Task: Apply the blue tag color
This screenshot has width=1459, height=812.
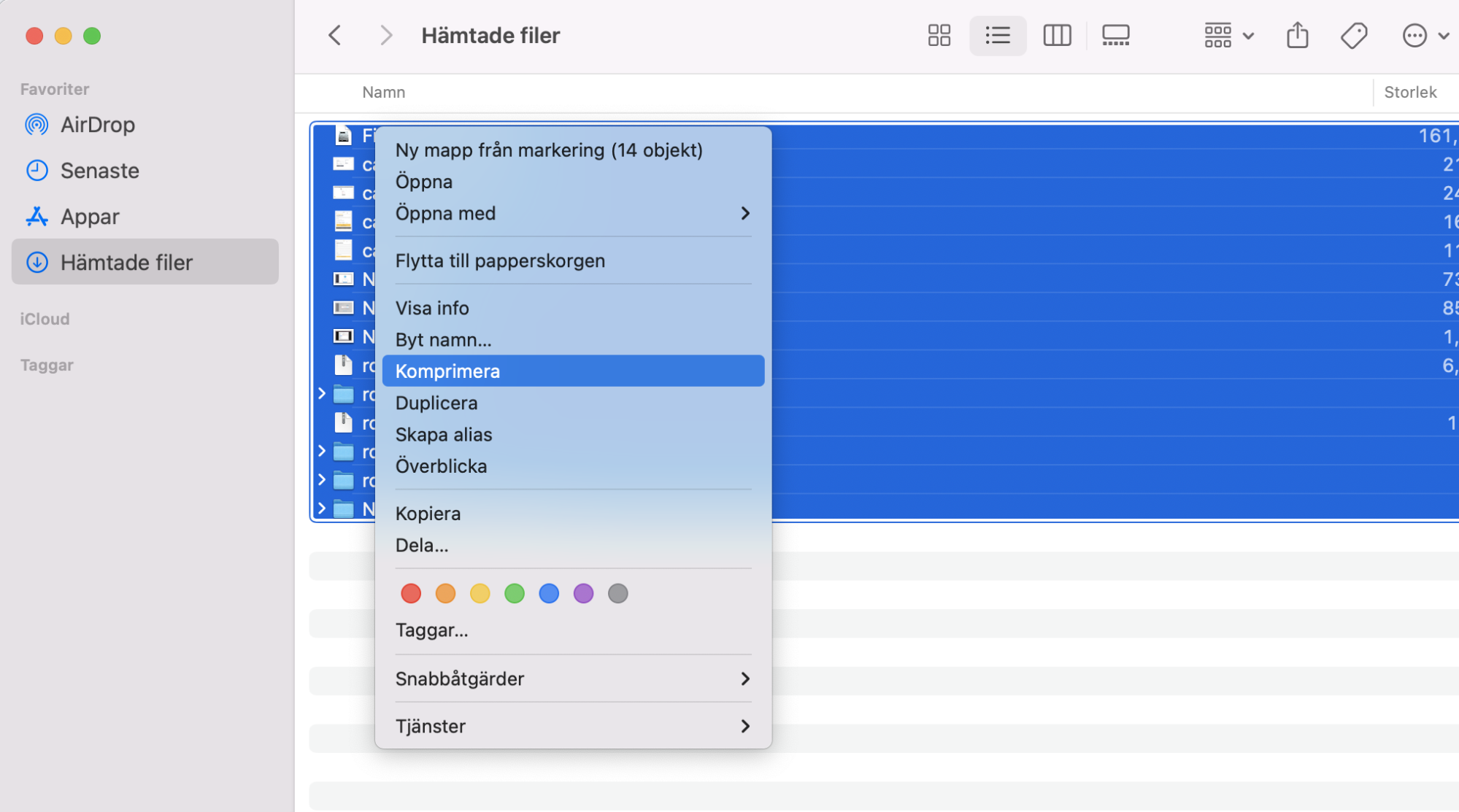Action: (x=549, y=593)
